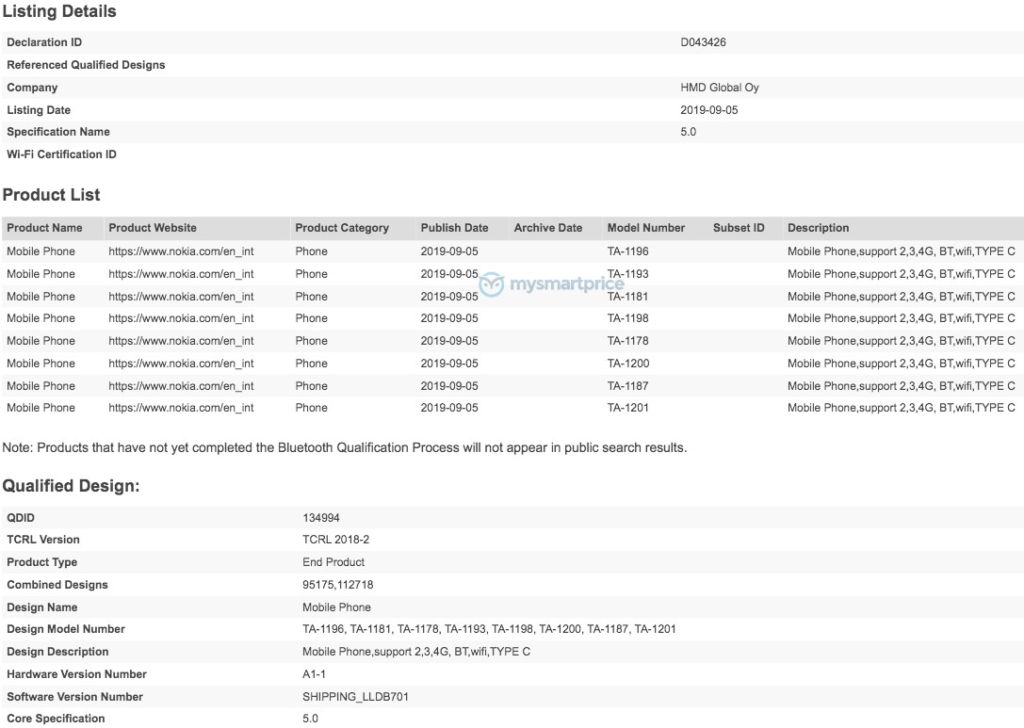The image size is (1024, 728).
Task: Click the Listing Details heading
Action: (59, 11)
